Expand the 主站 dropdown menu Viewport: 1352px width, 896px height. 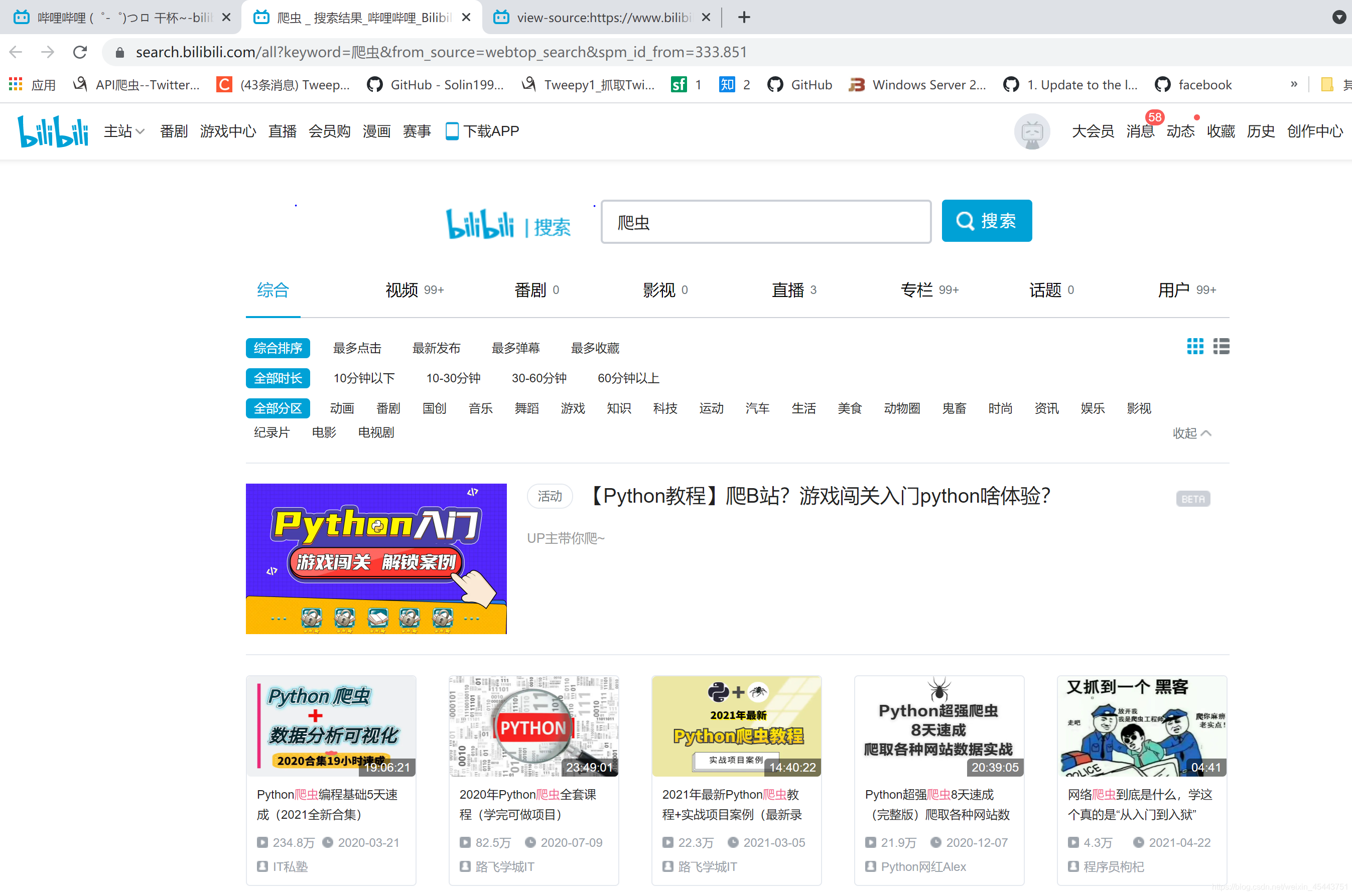point(123,131)
